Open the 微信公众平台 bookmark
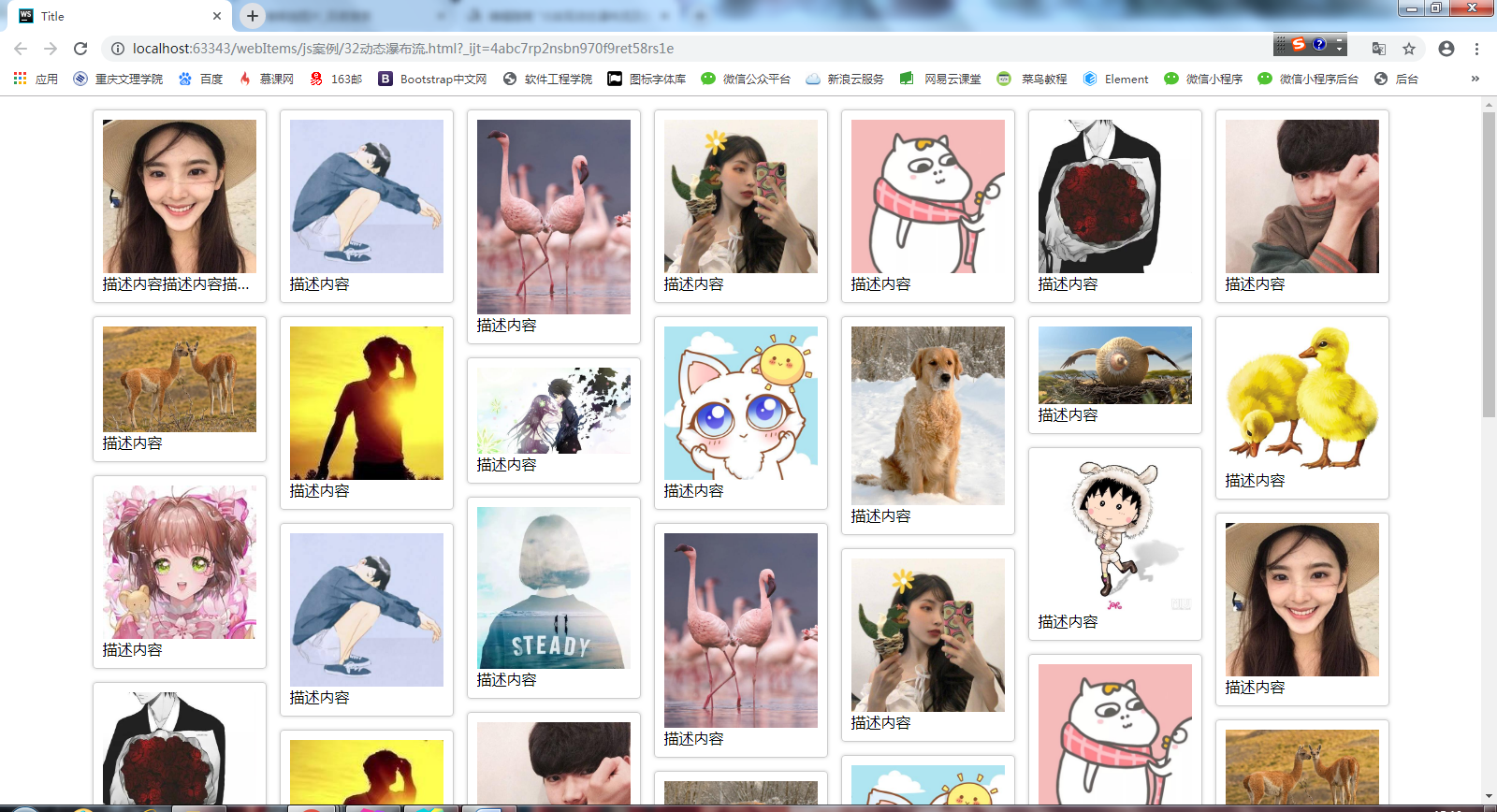This screenshot has height=812, width=1497. [746, 80]
